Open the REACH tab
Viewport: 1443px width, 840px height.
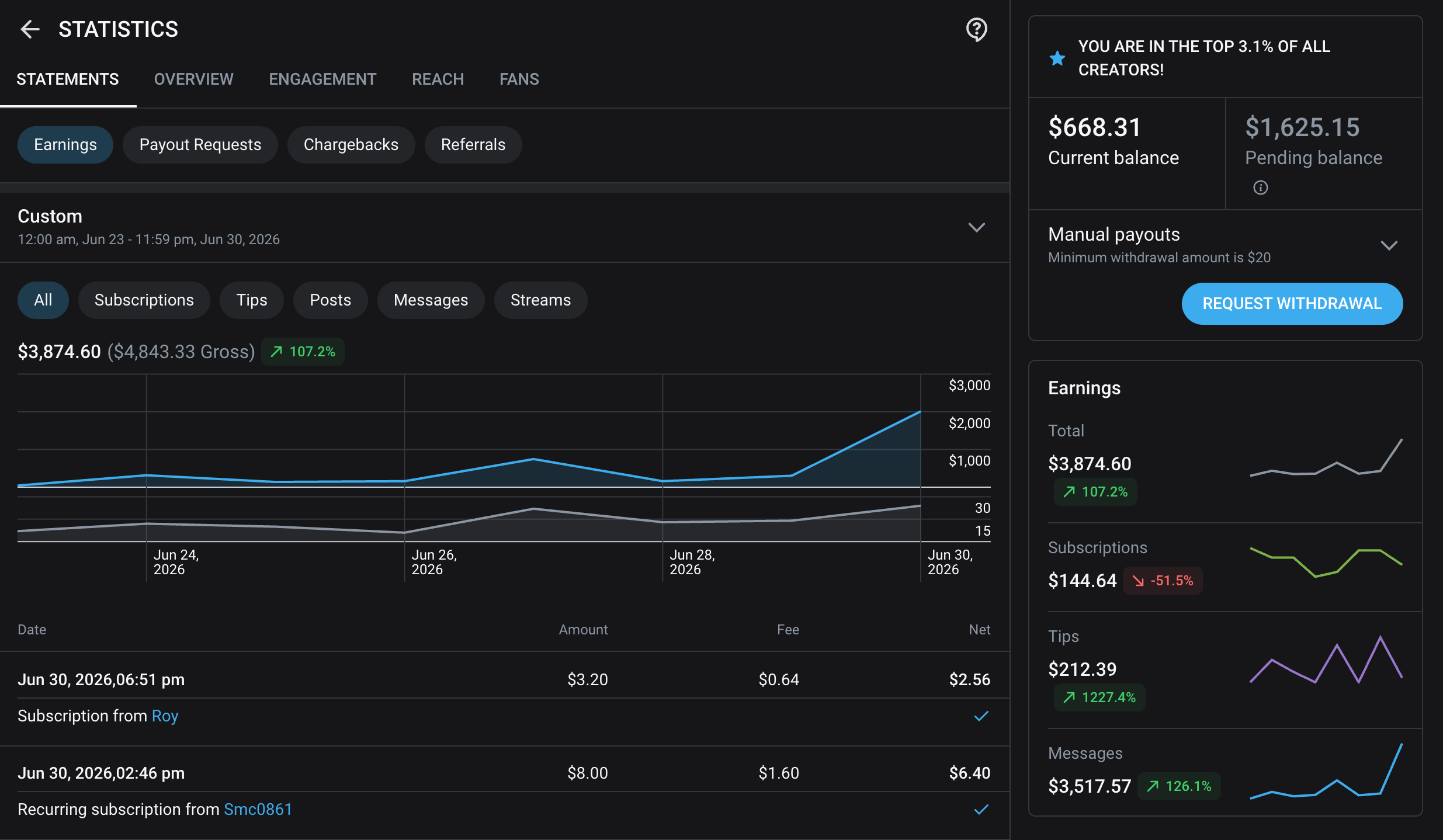[x=438, y=79]
